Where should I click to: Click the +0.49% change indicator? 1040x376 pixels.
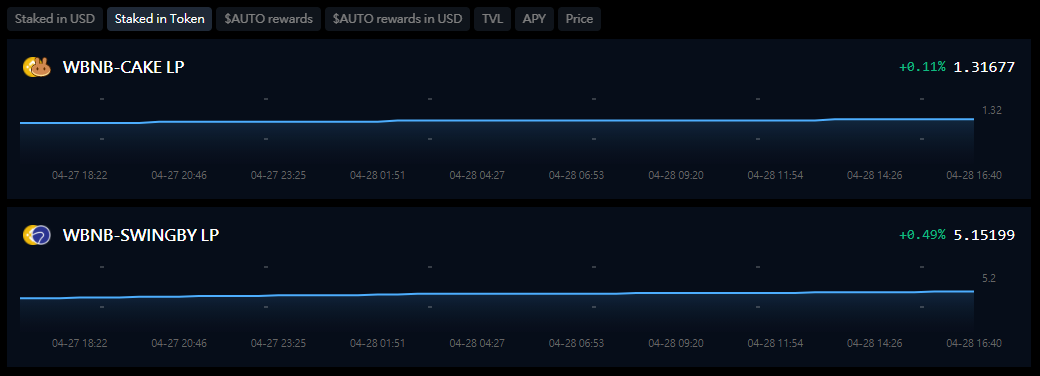[922, 235]
